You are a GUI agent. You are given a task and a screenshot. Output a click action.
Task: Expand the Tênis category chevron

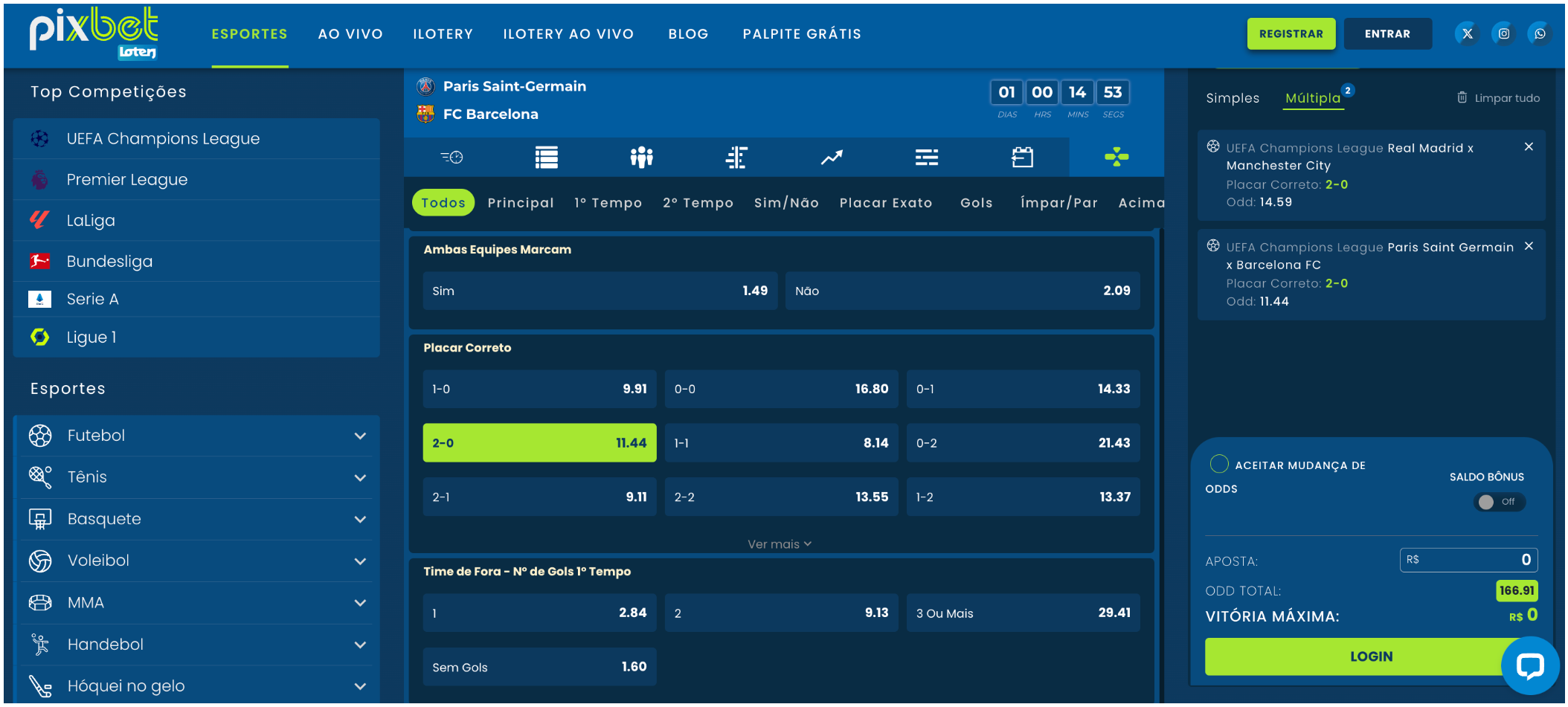[360, 477]
